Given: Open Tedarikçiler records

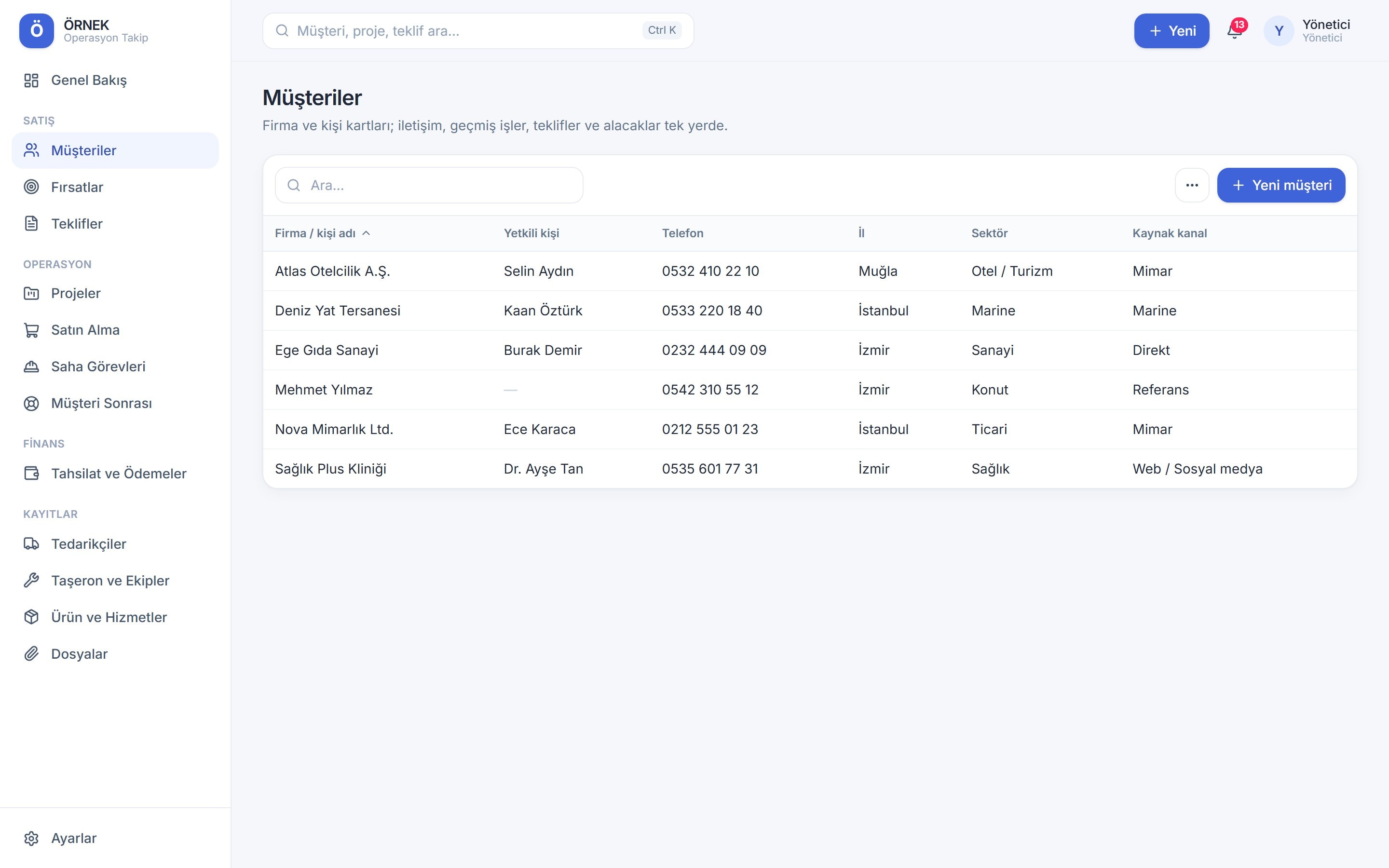Looking at the screenshot, I should 115,544.
